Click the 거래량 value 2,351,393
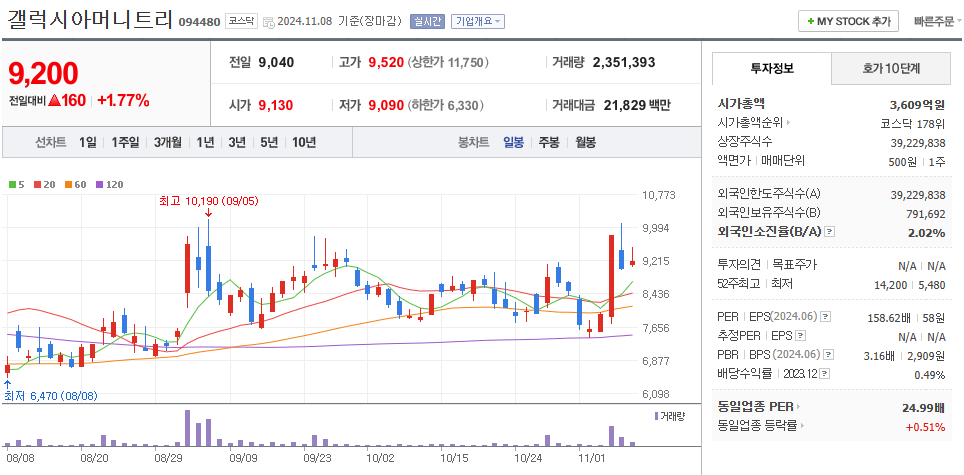964x475 pixels. pyautogui.click(x=624, y=62)
